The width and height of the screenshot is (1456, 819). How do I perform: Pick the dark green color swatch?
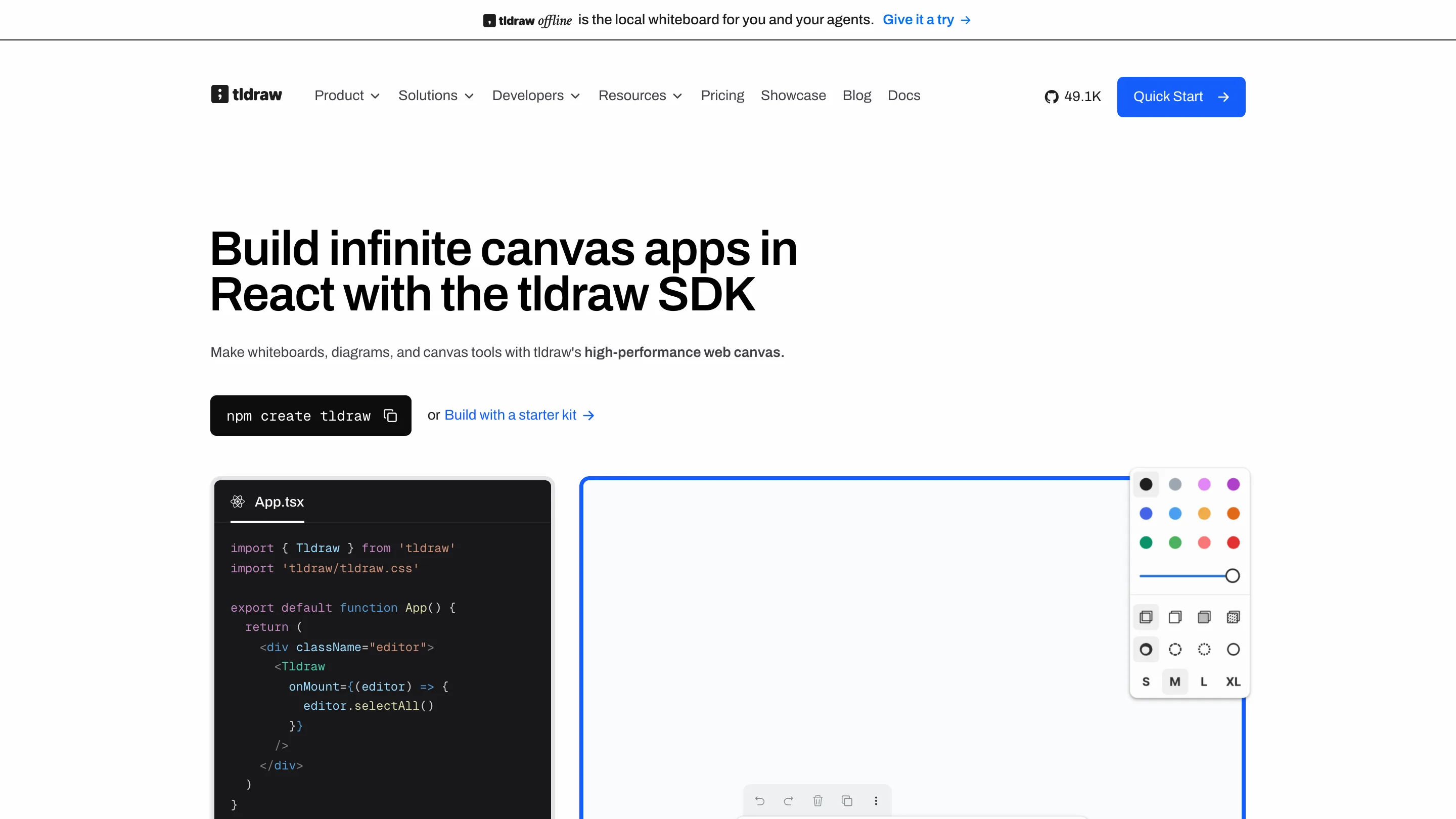1146,542
